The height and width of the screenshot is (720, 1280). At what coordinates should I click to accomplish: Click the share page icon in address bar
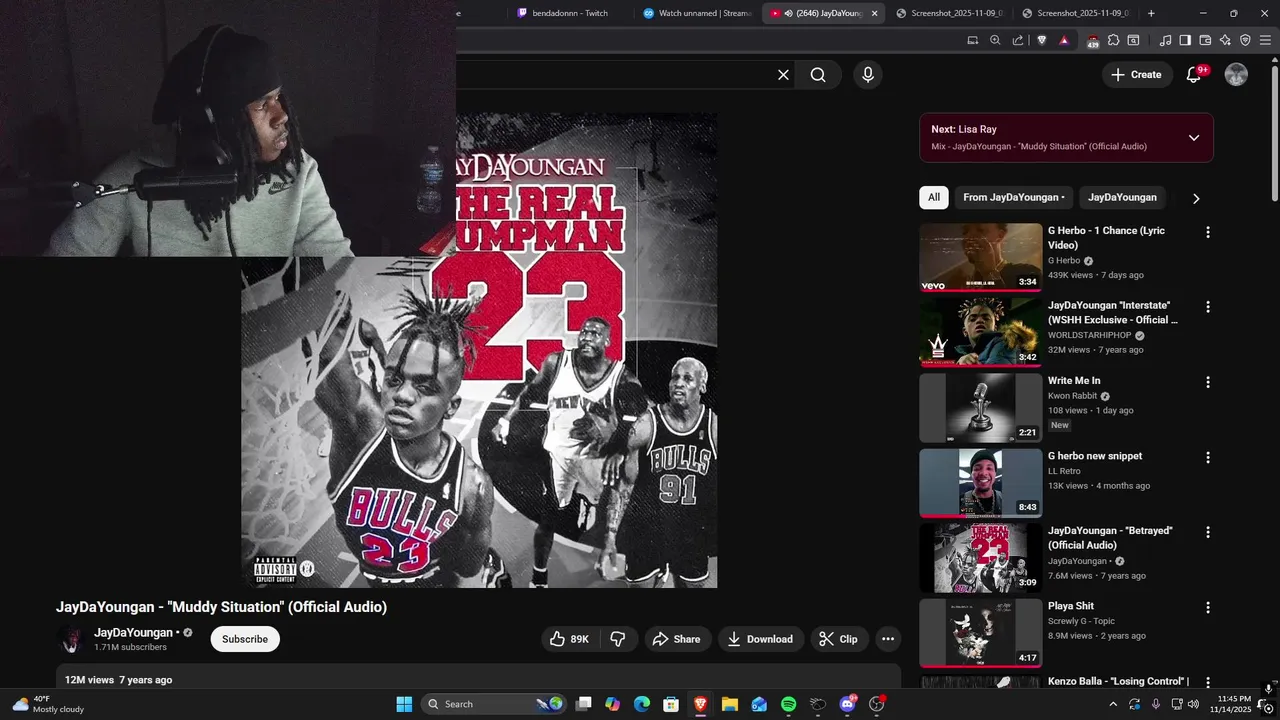(x=1018, y=40)
